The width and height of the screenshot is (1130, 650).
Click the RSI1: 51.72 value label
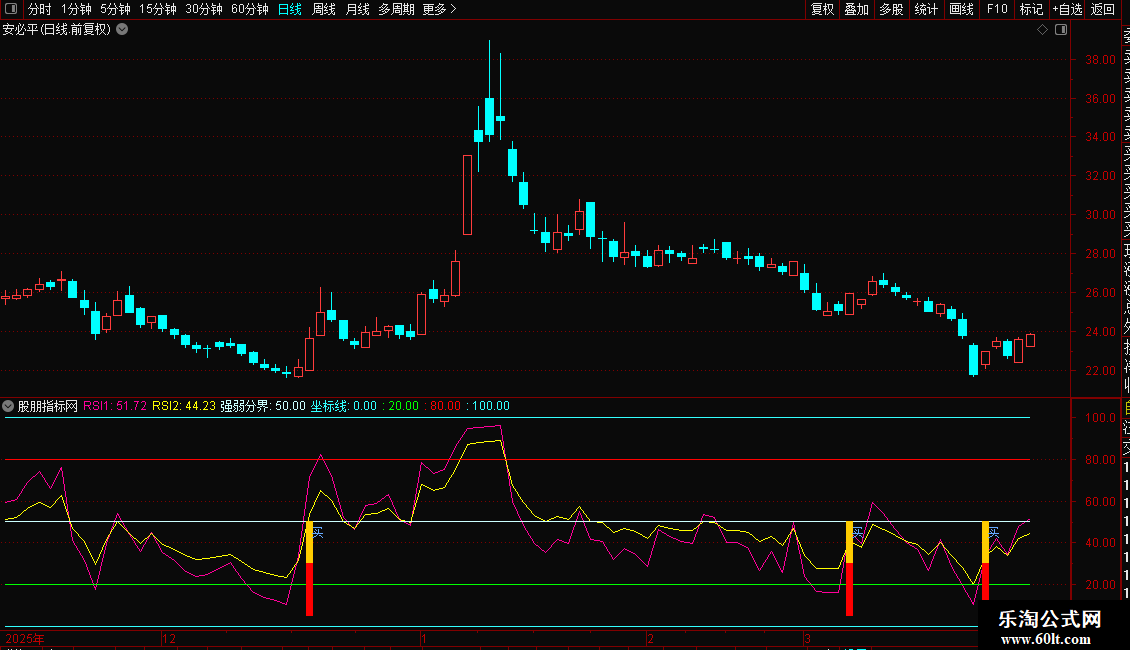click(x=115, y=406)
